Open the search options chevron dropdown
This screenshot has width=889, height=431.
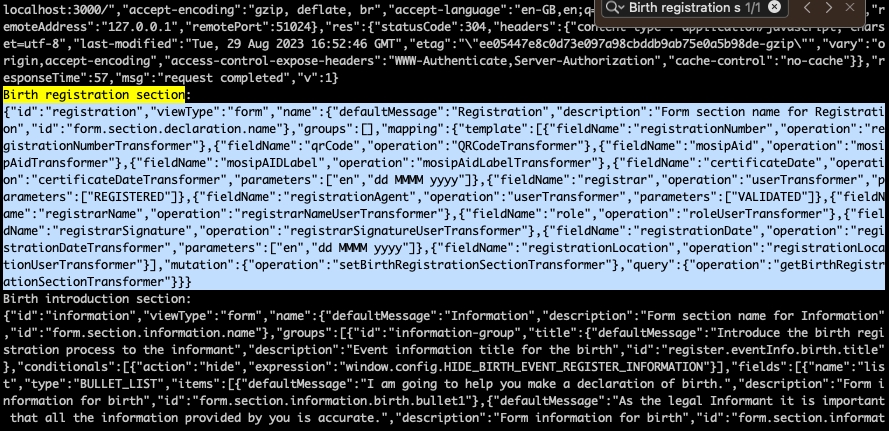pyautogui.click(x=621, y=7)
